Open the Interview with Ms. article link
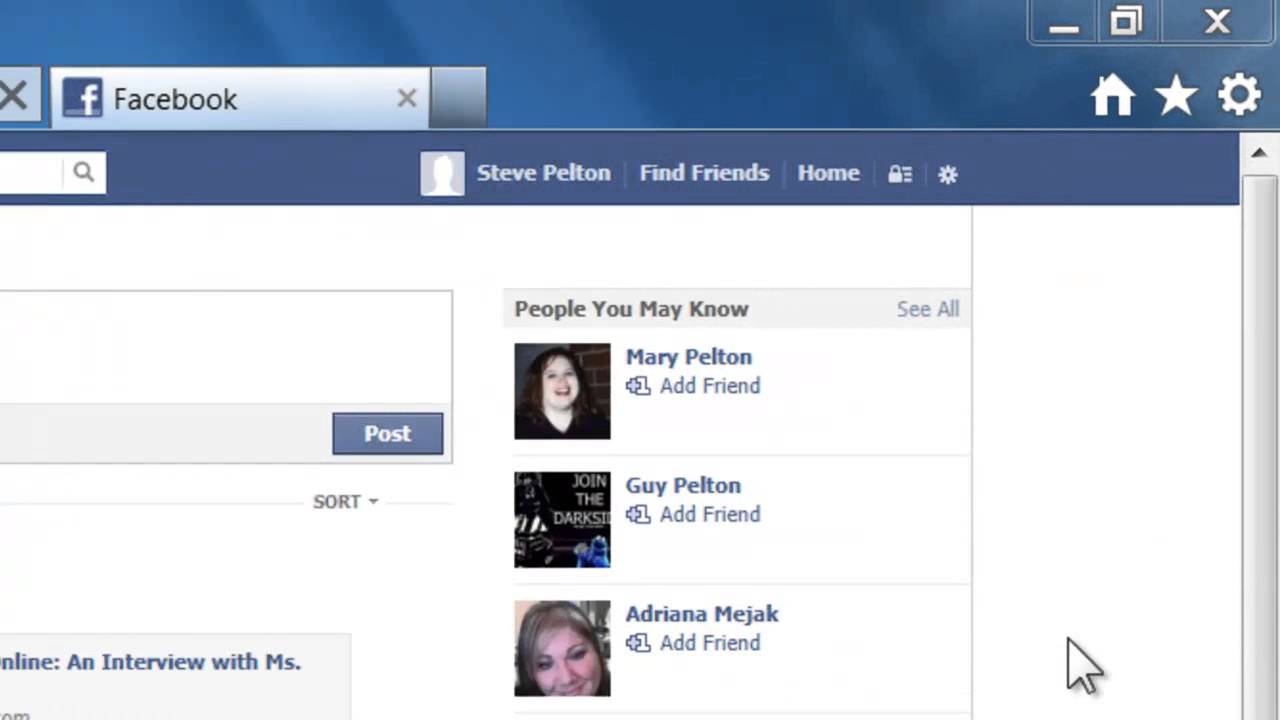The image size is (1280, 720). [150, 662]
